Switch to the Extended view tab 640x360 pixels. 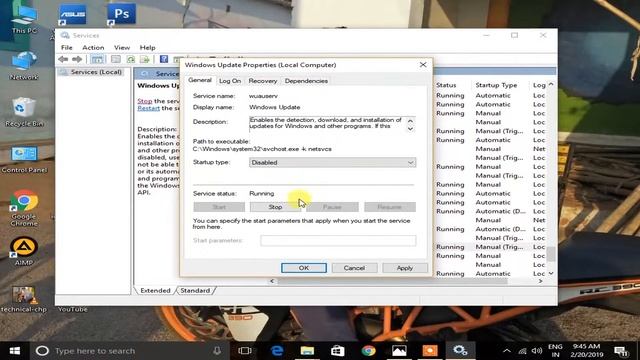tap(155, 290)
